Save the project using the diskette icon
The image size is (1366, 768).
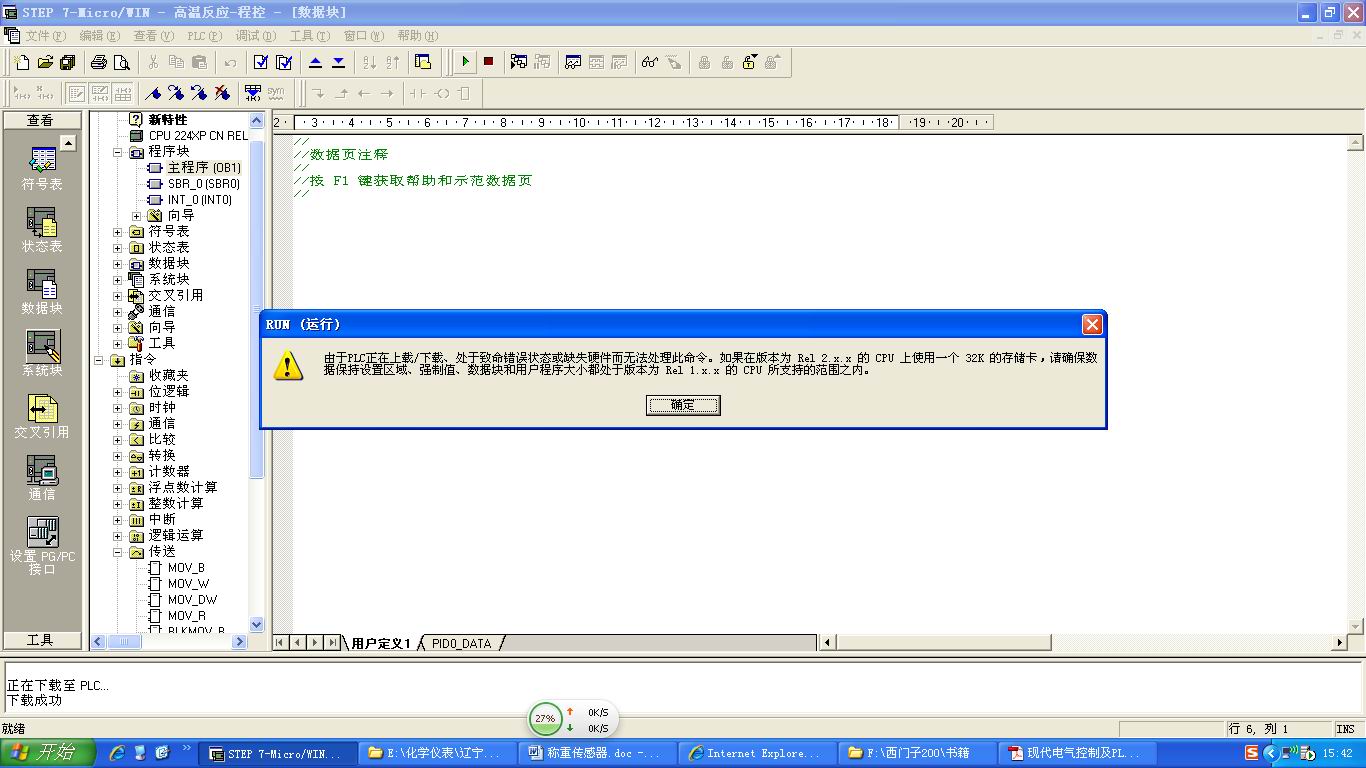click(67, 62)
